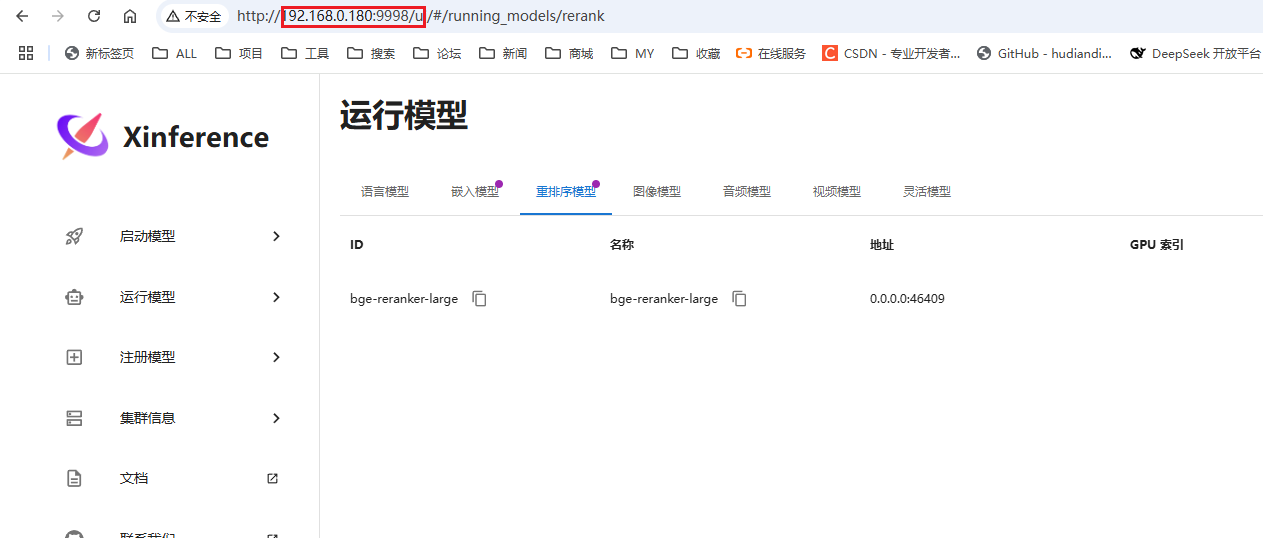Switch to the 音频模型 tab

click(x=747, y=192)
